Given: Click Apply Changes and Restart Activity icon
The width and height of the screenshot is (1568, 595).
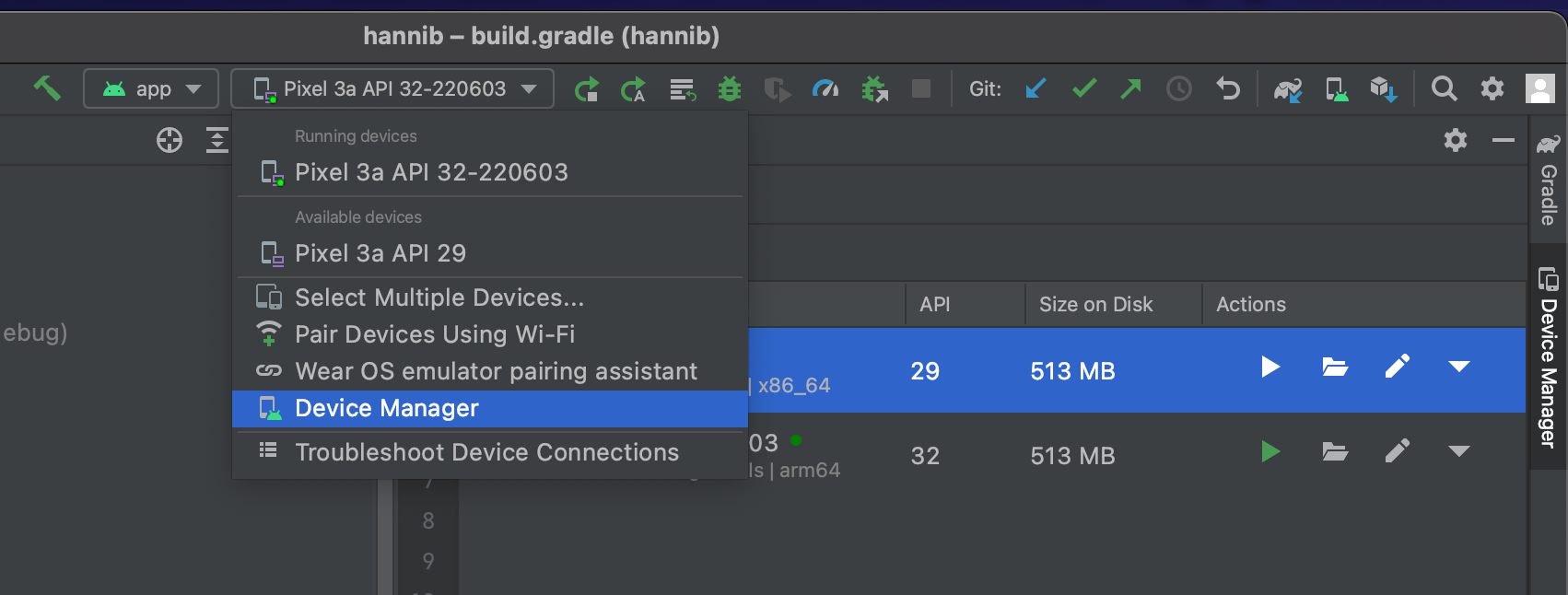Looking at the screenshot, I should 634,89.
